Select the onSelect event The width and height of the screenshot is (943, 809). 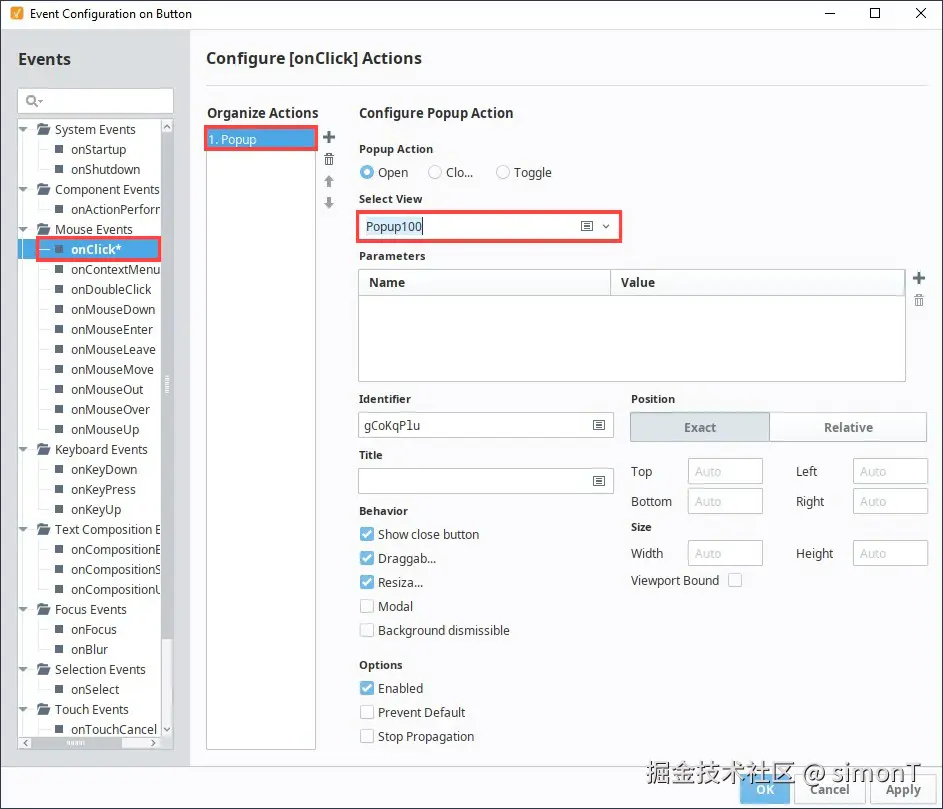(95, 689)
